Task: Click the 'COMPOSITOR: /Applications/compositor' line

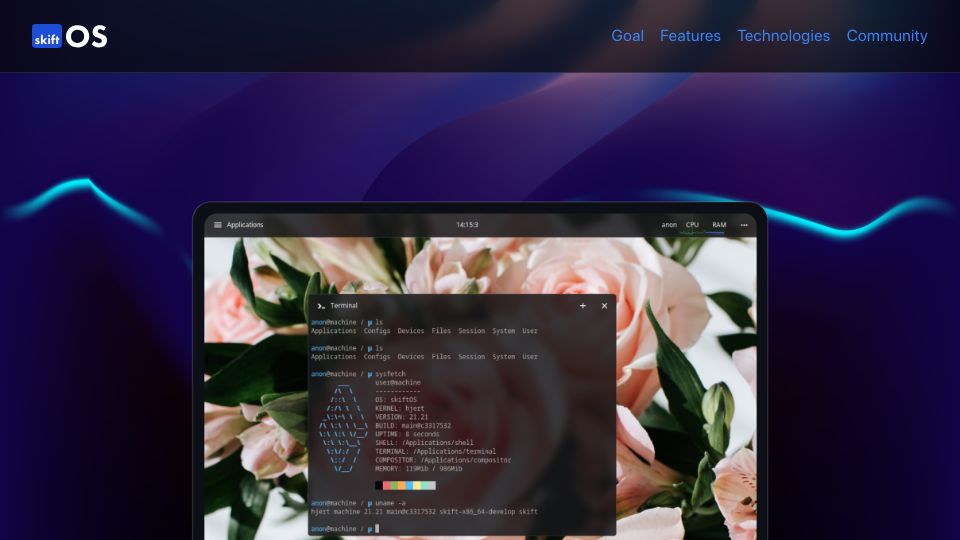Action: (x=443, y=460)
